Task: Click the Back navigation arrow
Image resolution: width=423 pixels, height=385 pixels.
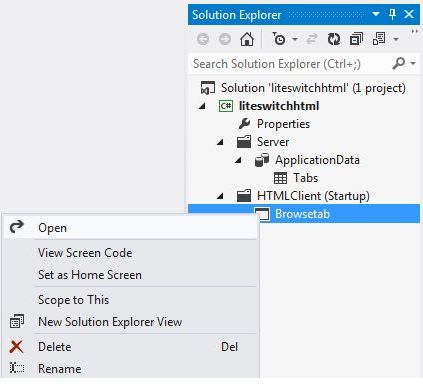Action: pos(203,39)
